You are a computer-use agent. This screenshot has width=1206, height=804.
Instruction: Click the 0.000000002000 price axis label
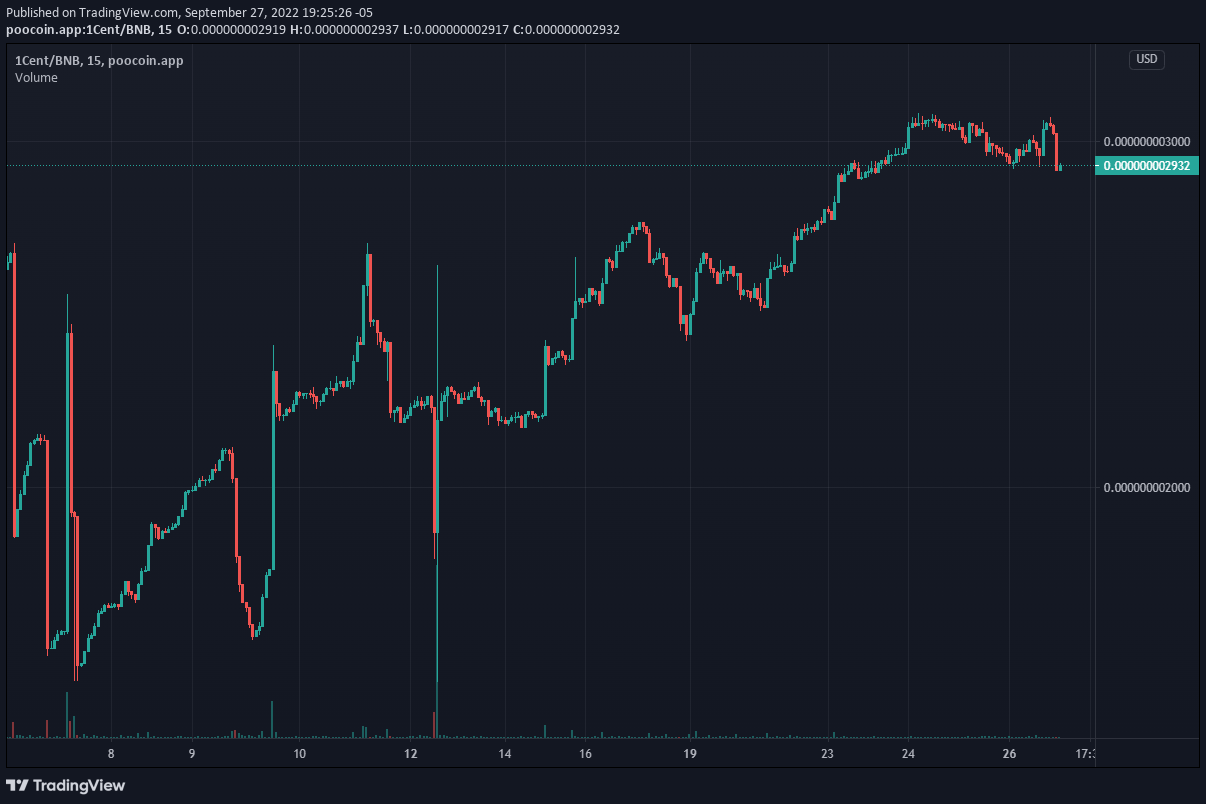pyautogui.click(x=1146, y=488)
